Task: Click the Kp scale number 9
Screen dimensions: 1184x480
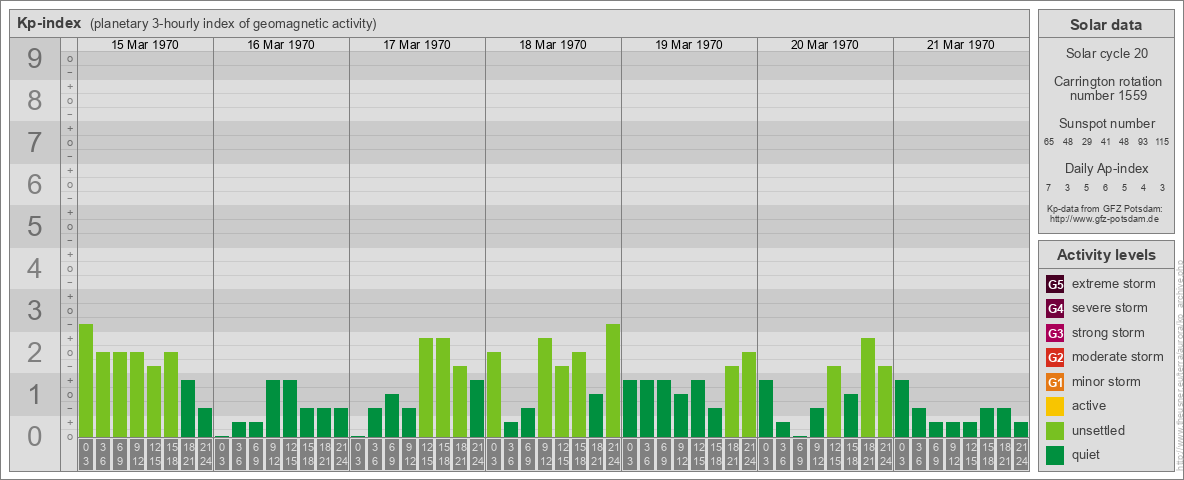Action: pos(35,59)
